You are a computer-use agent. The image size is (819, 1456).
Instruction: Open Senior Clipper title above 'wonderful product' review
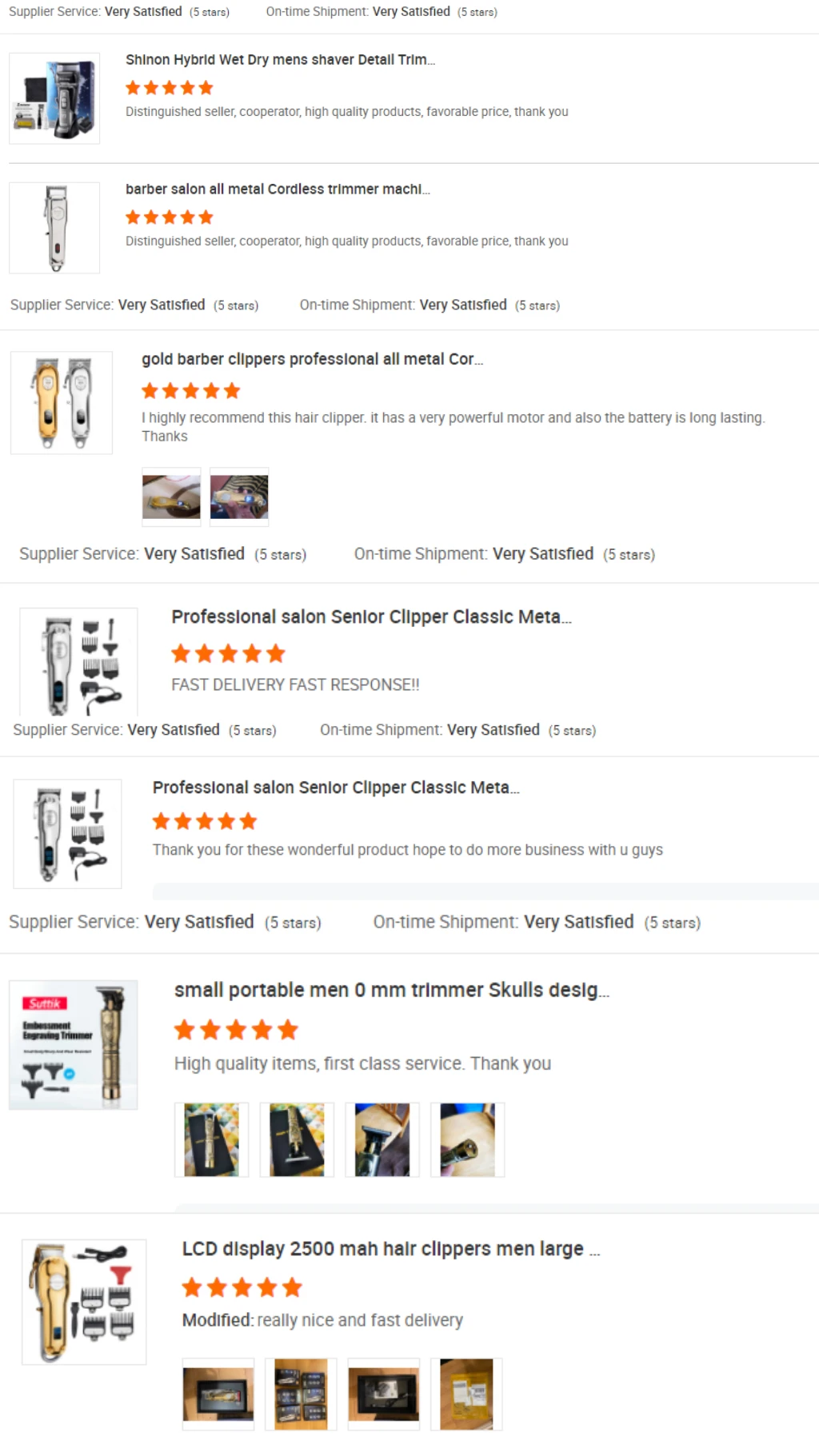[x=336, y=788]
